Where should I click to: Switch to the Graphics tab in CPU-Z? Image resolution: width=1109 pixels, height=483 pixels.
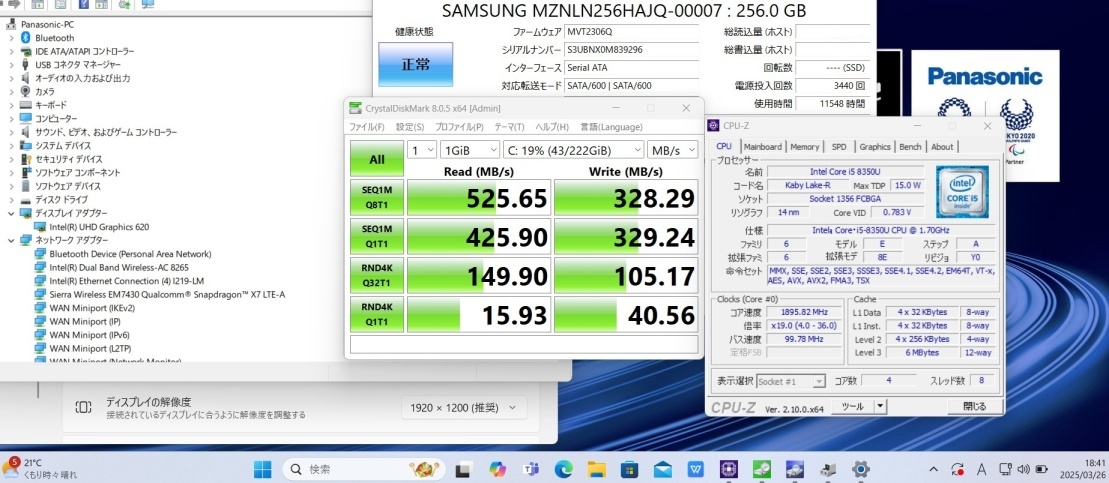875,146
